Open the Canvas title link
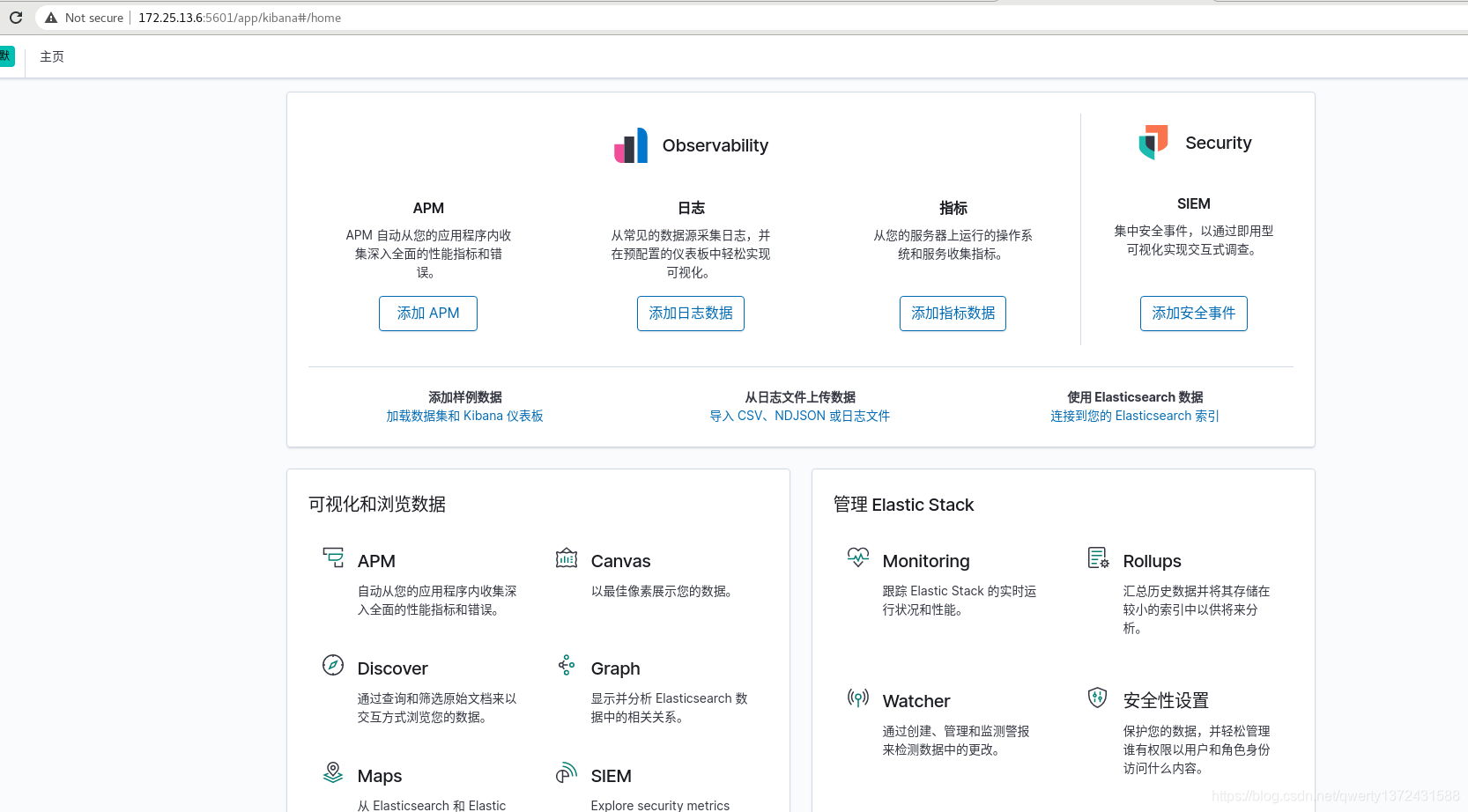The width and height of the screenshot is (1468, 812). point(621,561)
